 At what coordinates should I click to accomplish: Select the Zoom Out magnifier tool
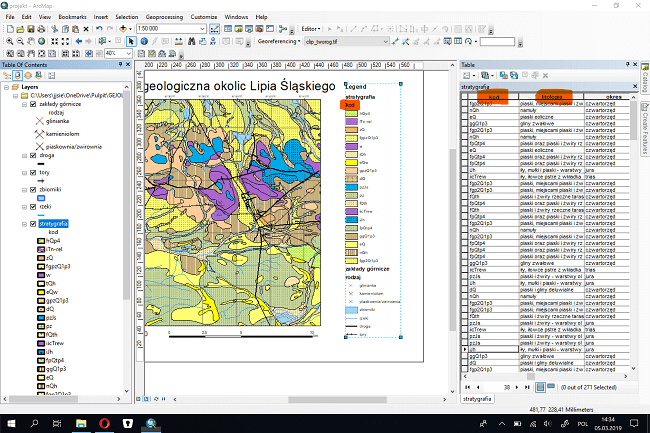click(x=20, y=41)
